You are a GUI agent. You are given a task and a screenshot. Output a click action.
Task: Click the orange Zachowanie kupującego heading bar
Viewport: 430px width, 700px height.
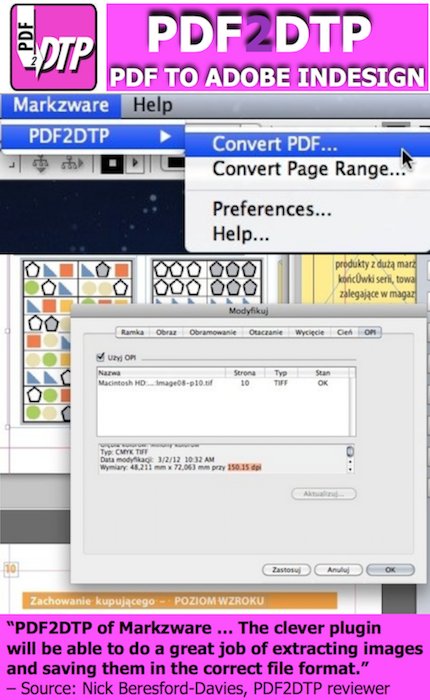pyautogui.click(x=180, y=601)
